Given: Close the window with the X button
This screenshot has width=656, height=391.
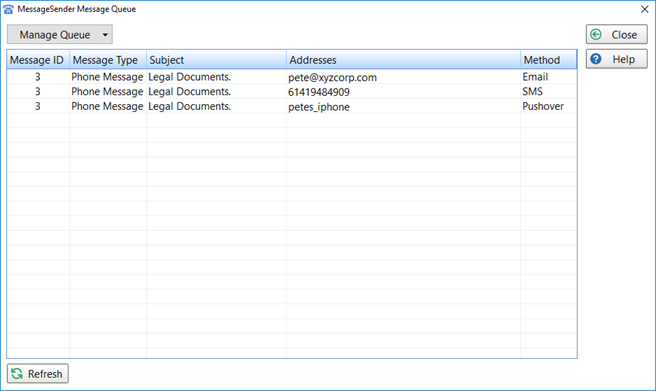Looking at the screenshot, I should click(644, 9).
